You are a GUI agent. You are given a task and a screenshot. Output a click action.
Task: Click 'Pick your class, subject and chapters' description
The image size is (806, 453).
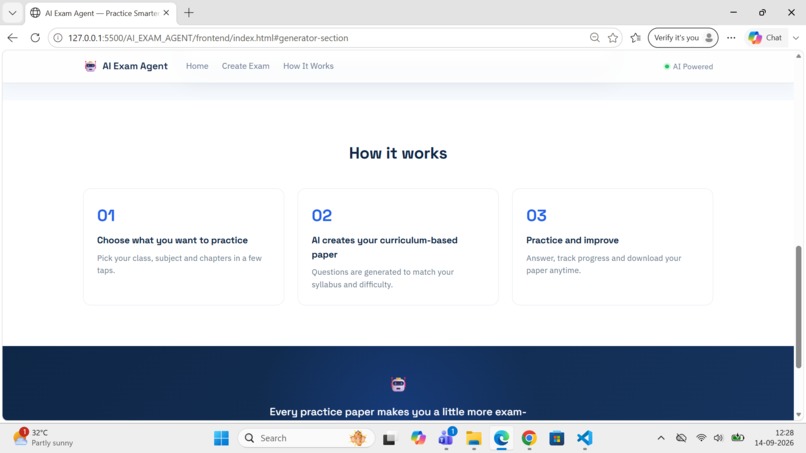(179, 264)
